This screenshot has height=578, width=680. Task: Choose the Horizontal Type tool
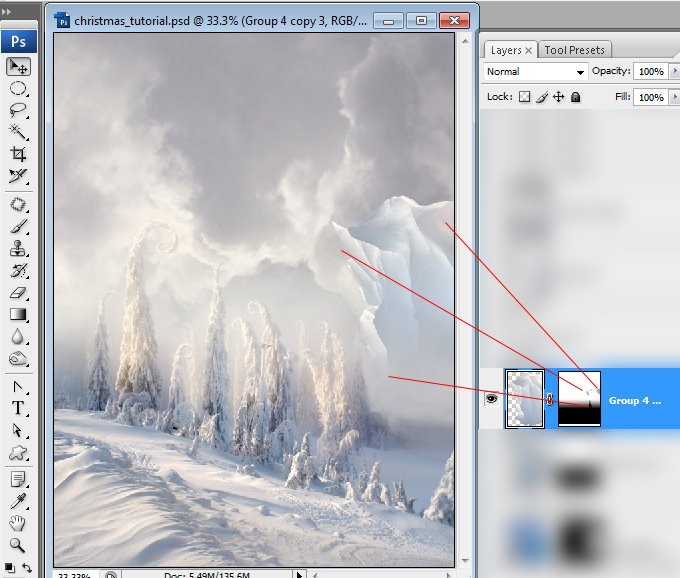pos(18,408)
